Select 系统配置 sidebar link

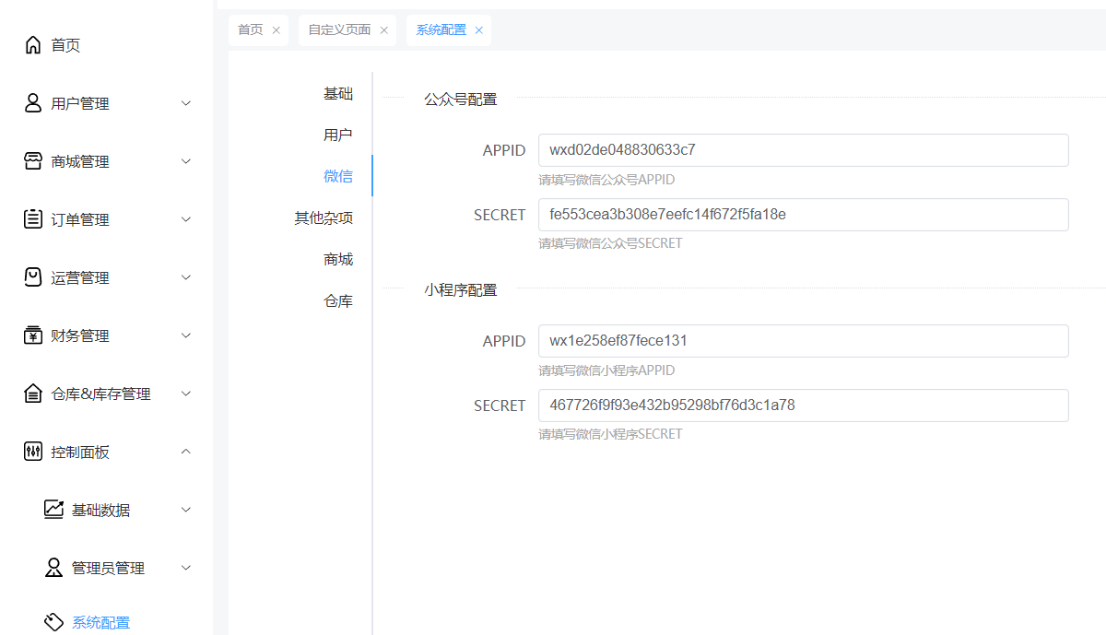pos(101,623)
